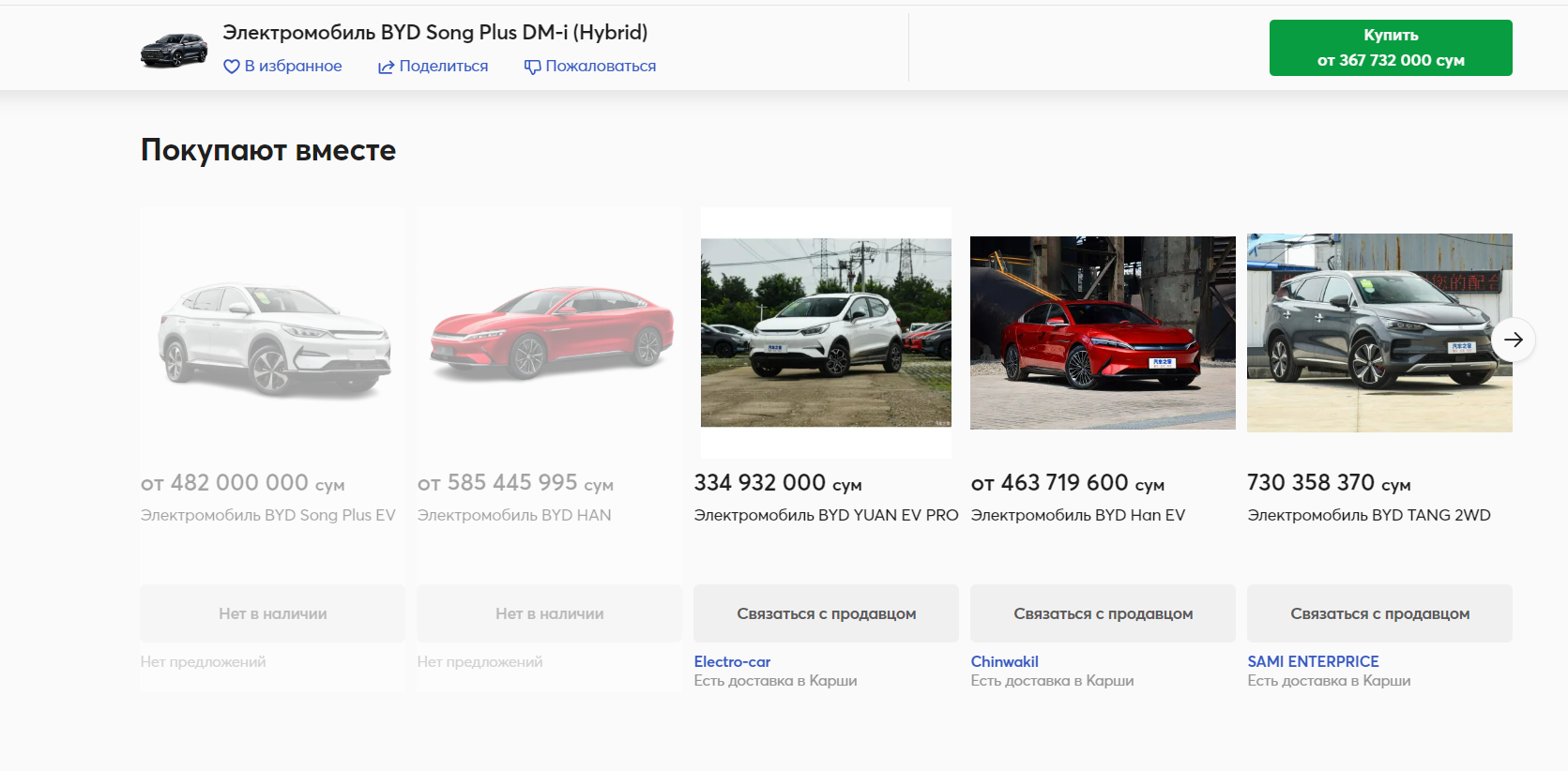Open BYD Song Plus DM-i header thumbnail
Image resolution: width=1568 pixels, height=771 pixels.
point(174,50)
